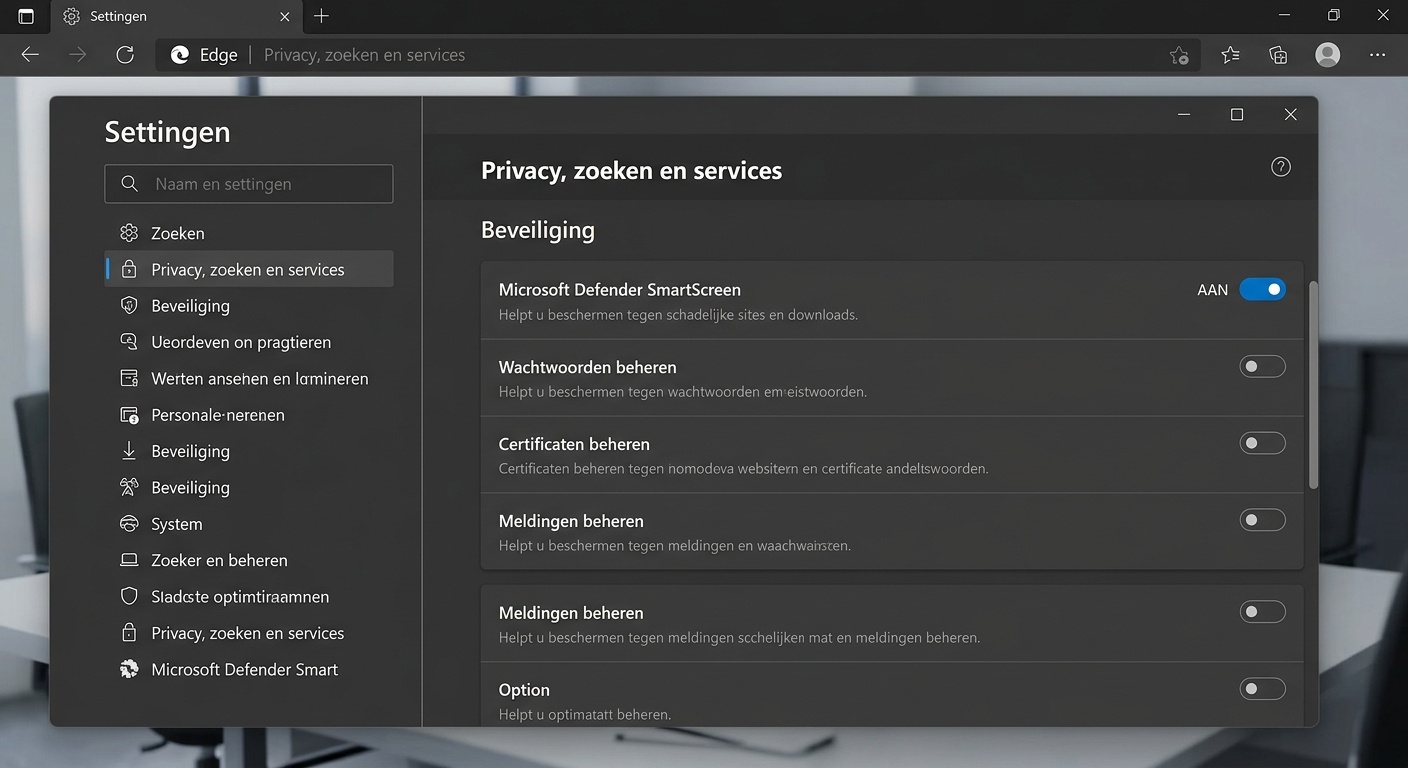This screenshot has width=1408, height=768.
Task: Click the Microsoft Defender SmartScreen title
Action: [620, 290]
